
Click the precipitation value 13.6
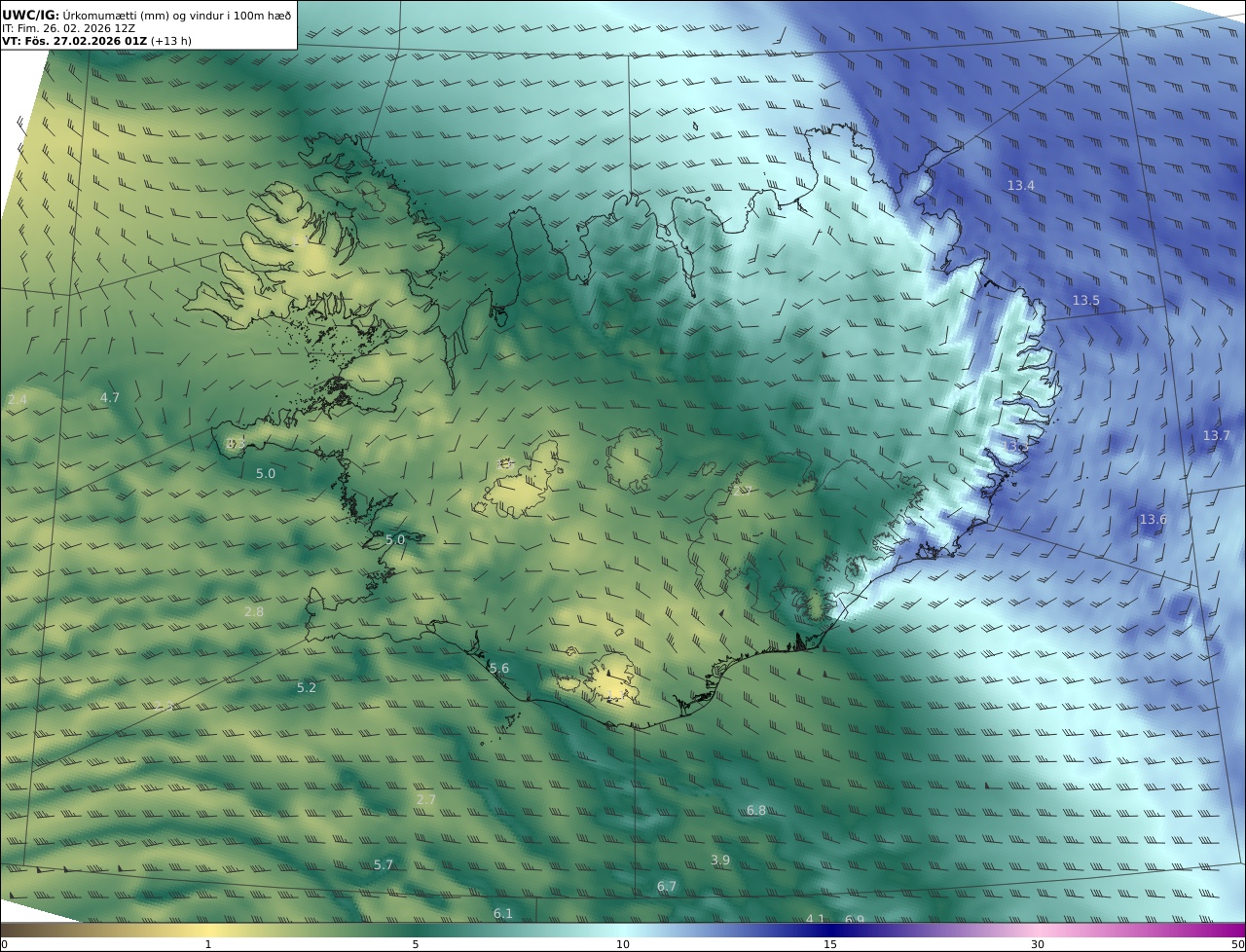[x=1153, y=520]
